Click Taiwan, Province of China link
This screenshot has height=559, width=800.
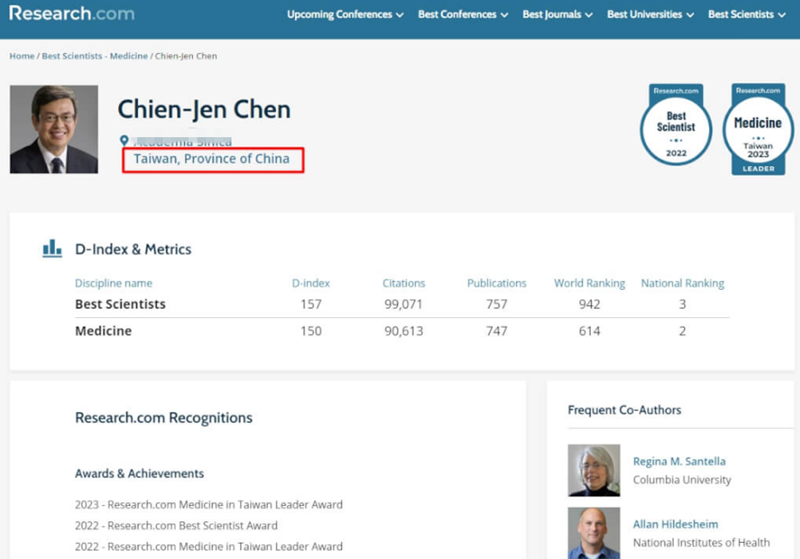point(212,159)
